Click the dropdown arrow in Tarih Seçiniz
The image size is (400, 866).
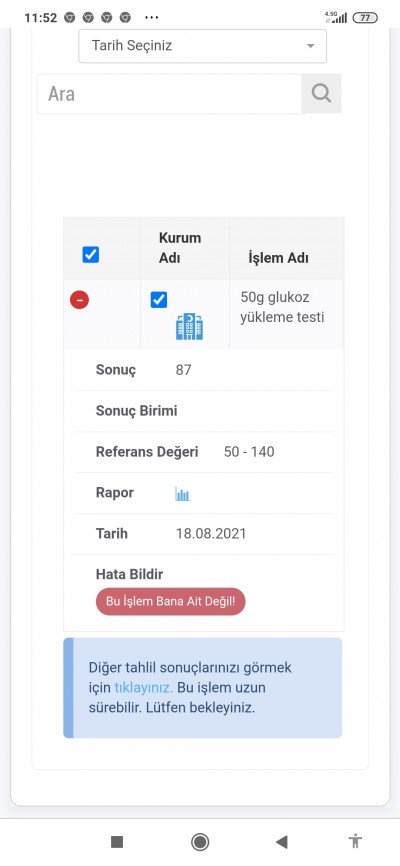[x=310, y=46]
